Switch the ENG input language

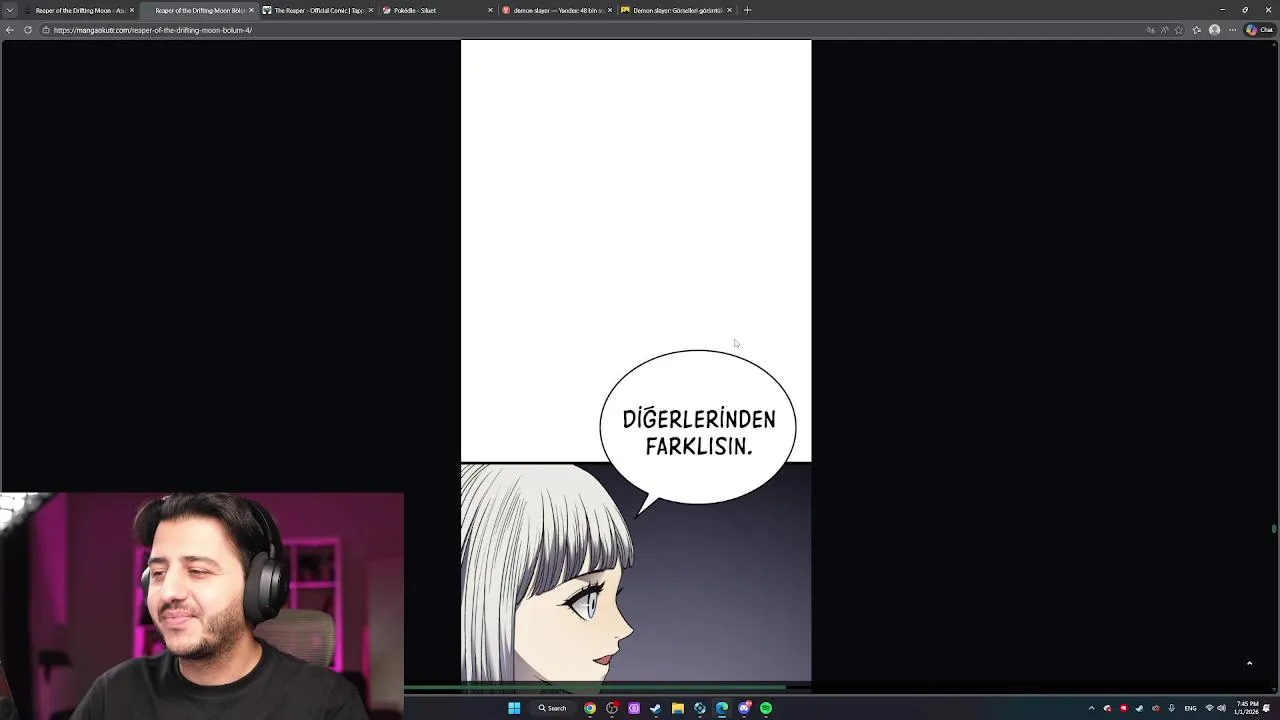click(1190, 708)
